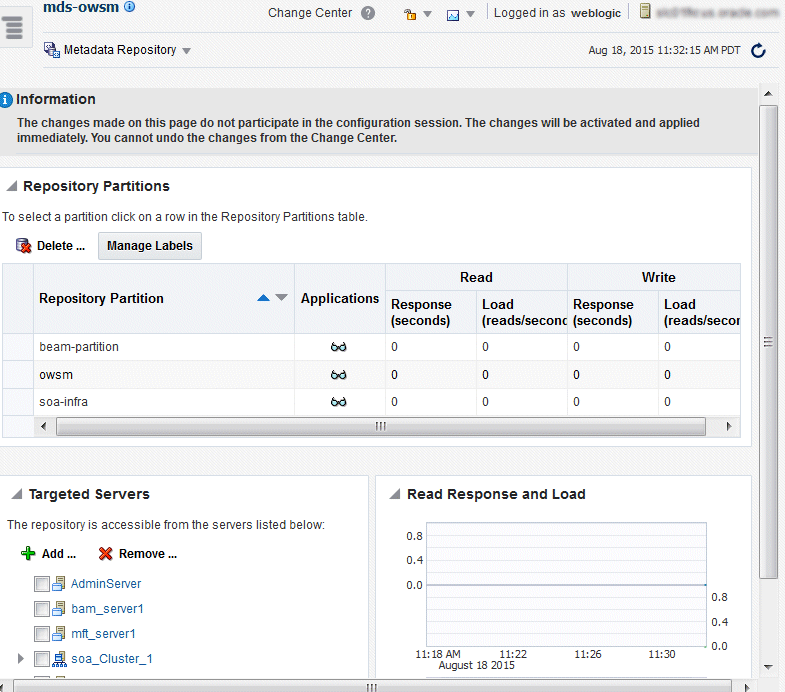Click the glasses icon for soa-infra applications
The width and height of the screenshot is (785, 692).
[339, 402]
